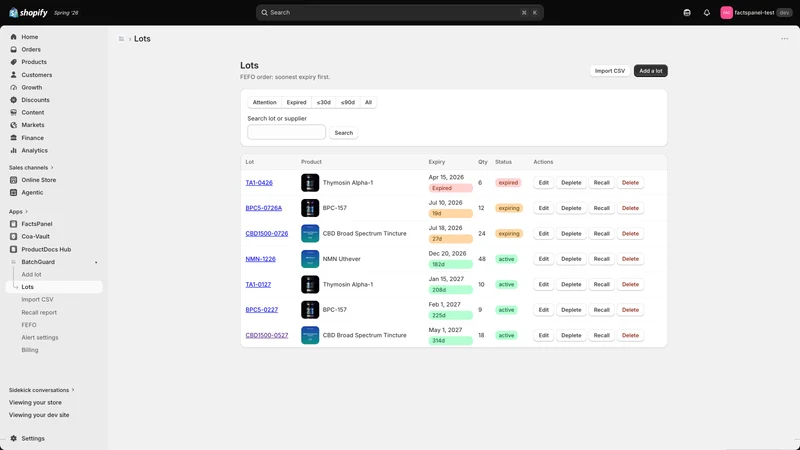Click Thymosin Alpha-1 thumbnail for TA1-0426
This screenshot has height=450, width=800.
click(310, 183)
